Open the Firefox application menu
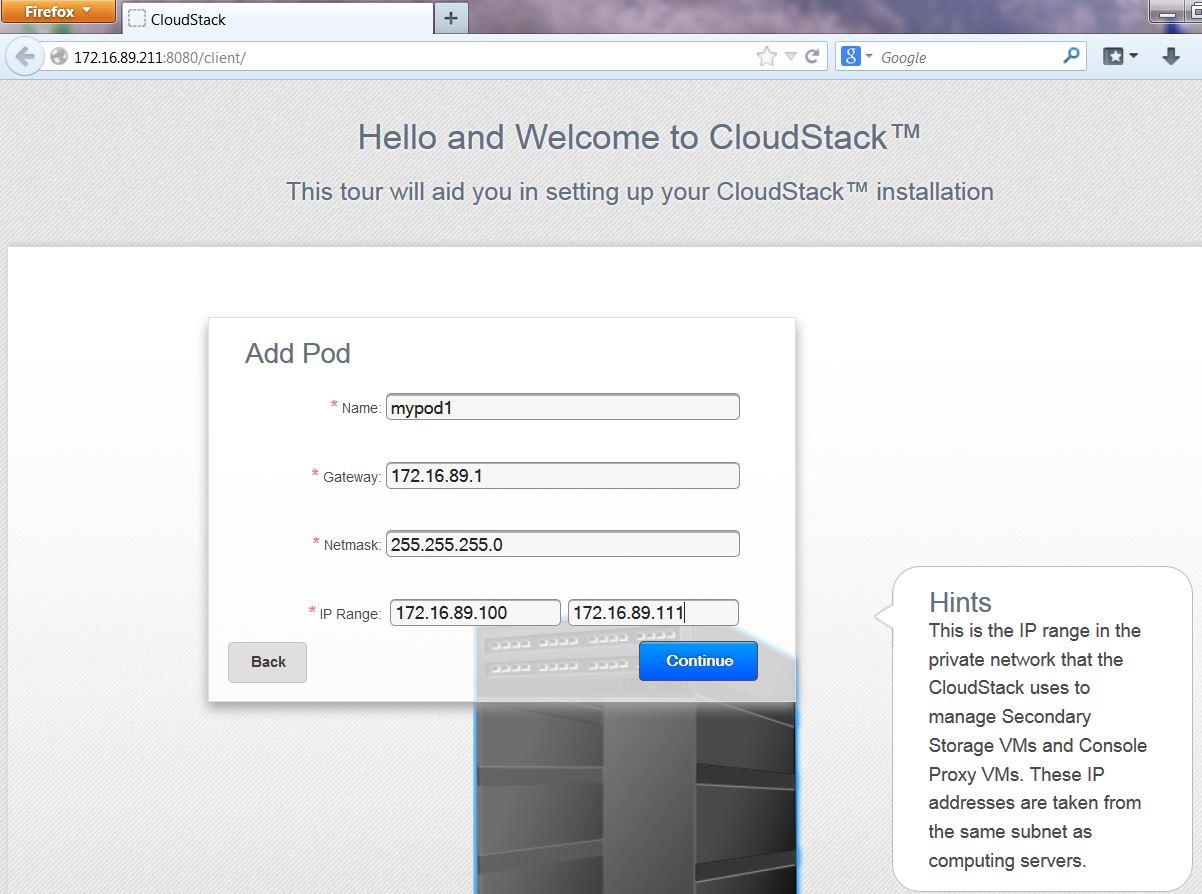This screenshot has width=1202, height=894. coord(58,12)
